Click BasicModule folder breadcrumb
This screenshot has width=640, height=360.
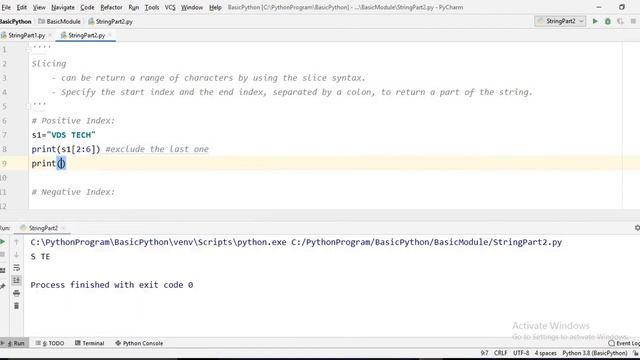(x=60, y=22)
